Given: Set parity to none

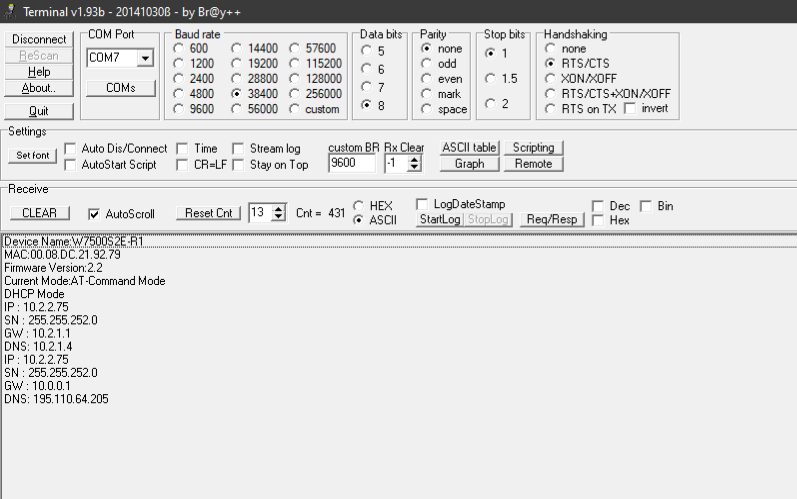Looking at the screenshot, I should 426,48.
